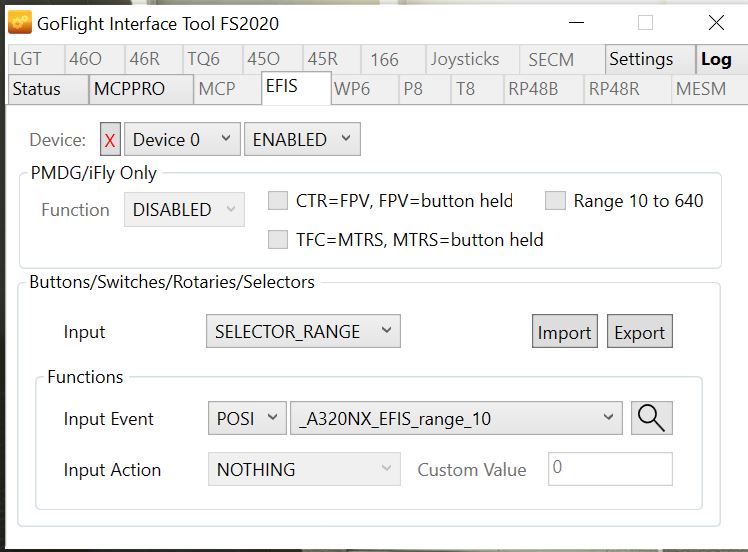Open the Device 0 dropdown
Image resolution: width=748 pixels, height=552 pixels.
(x=183, y=140)
